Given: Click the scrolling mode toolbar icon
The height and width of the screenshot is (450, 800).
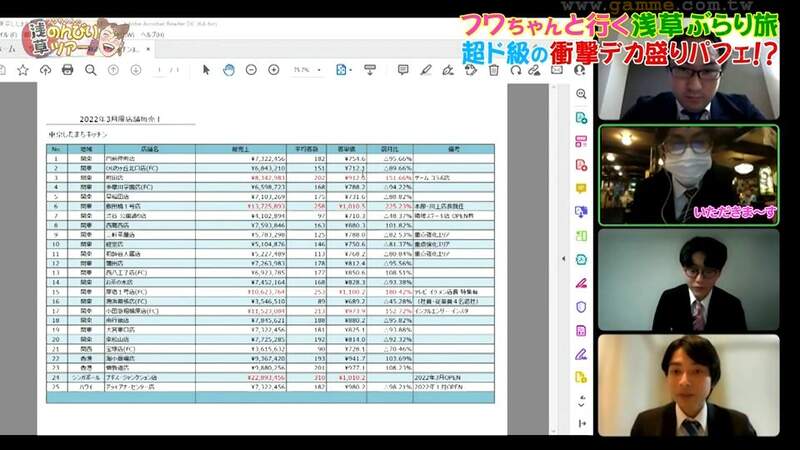Looking at the screenshot, I should 370,70.
